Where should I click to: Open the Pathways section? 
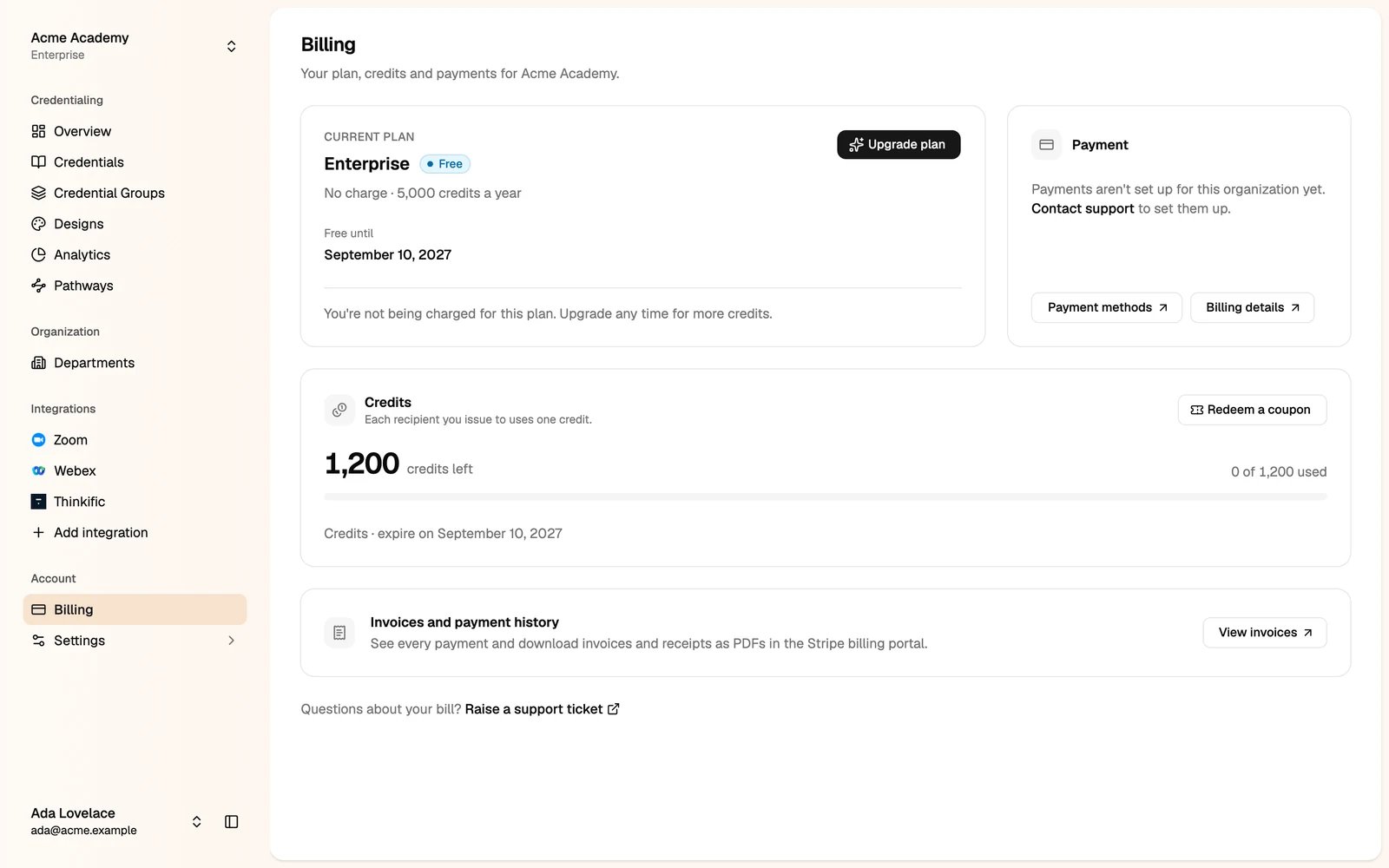pos(135,286)
